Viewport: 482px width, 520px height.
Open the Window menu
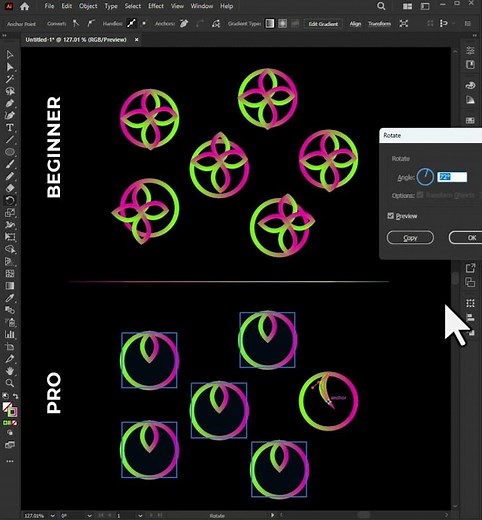click(202, 6)
